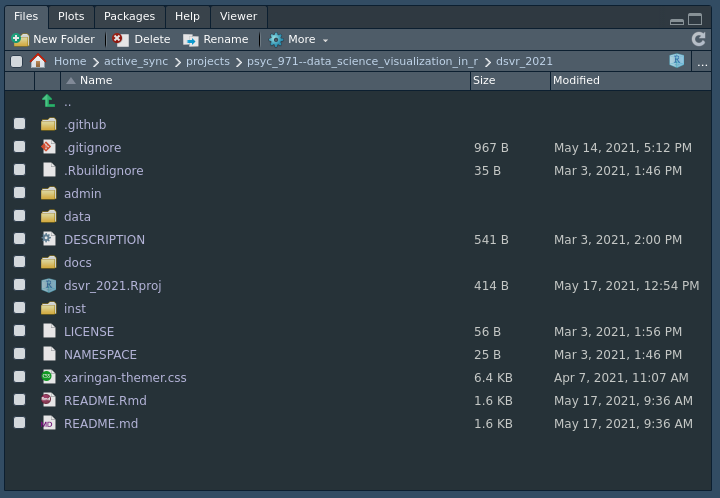Click the Home directory house icon
720x498 pixels.
point(38,61)
